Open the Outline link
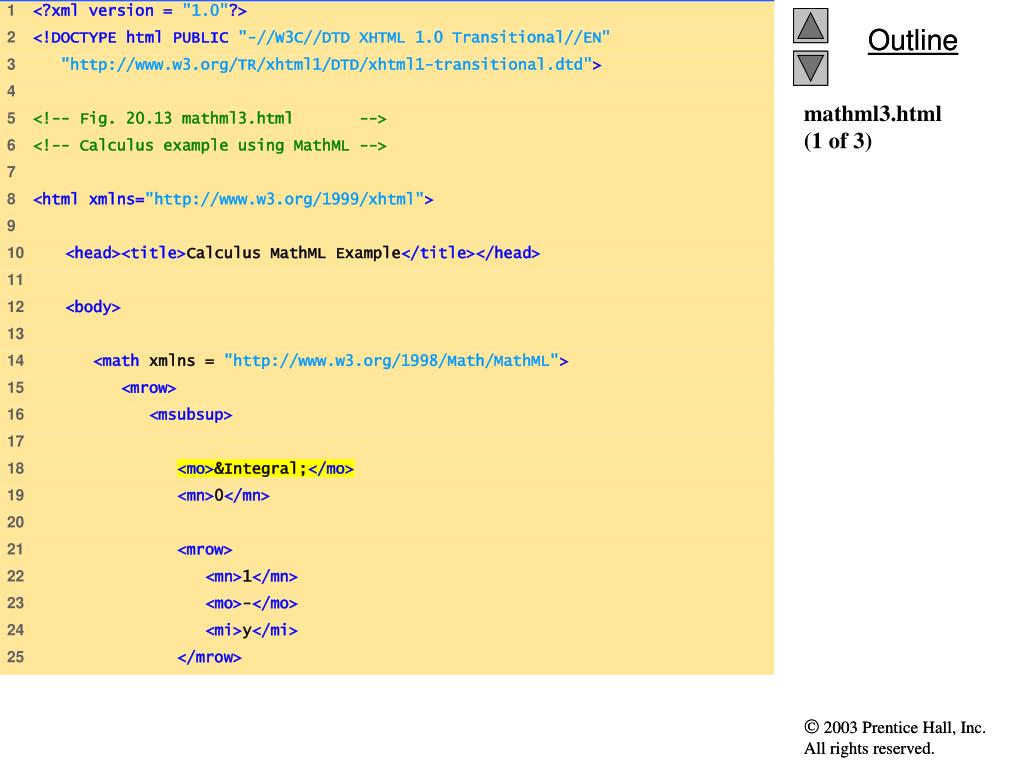This screenshot has width=1024, height=768. [912, 40]
